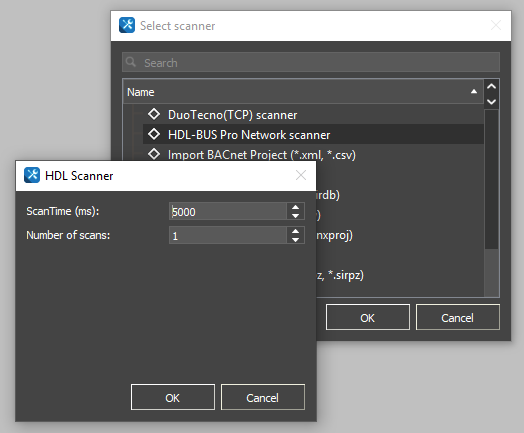Click the ScanTime (ms): label
524x433 pixels.
pos(62,211)
